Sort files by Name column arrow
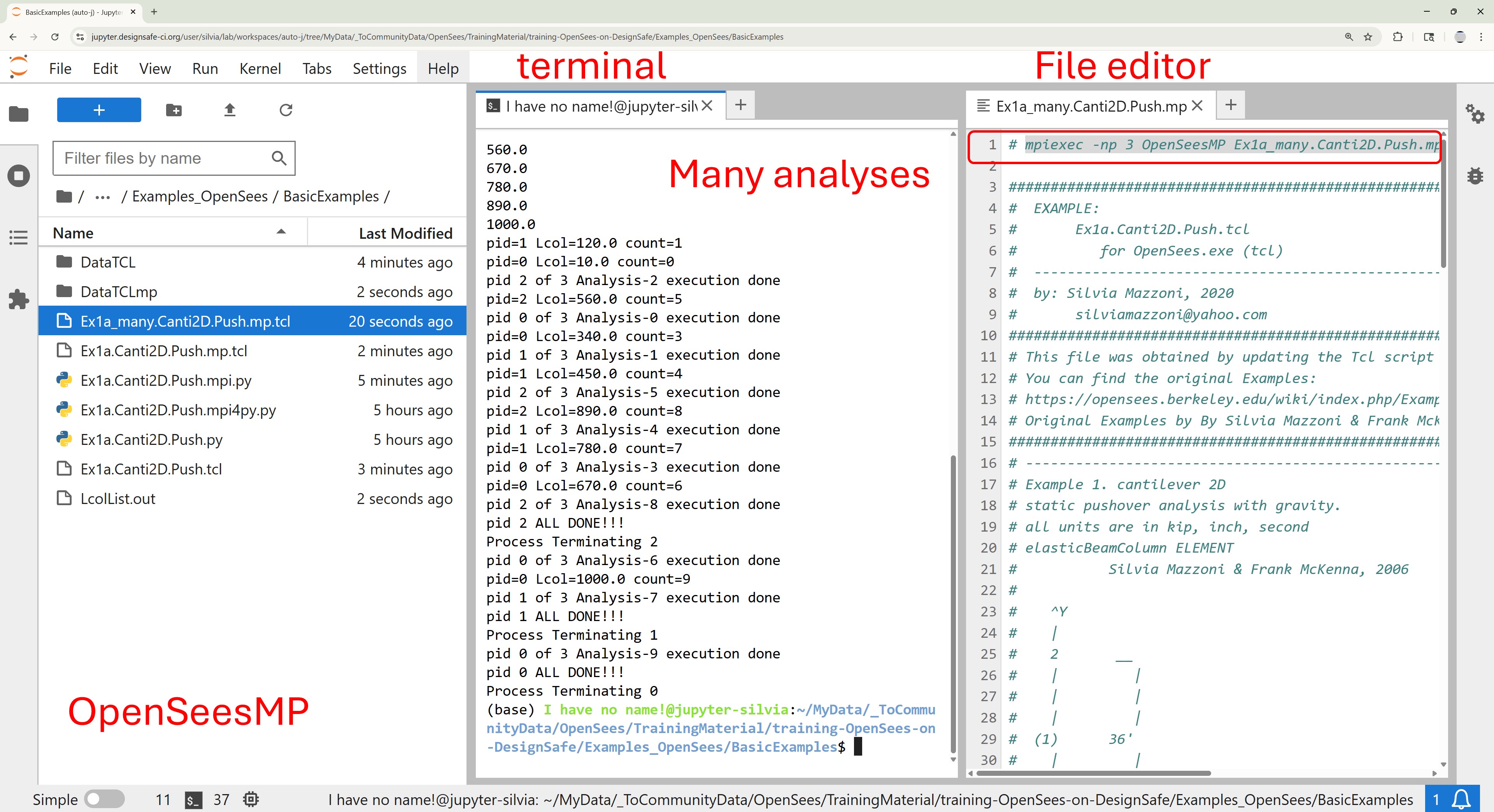This screenshot has height=812, width=1494. [281, 233]
